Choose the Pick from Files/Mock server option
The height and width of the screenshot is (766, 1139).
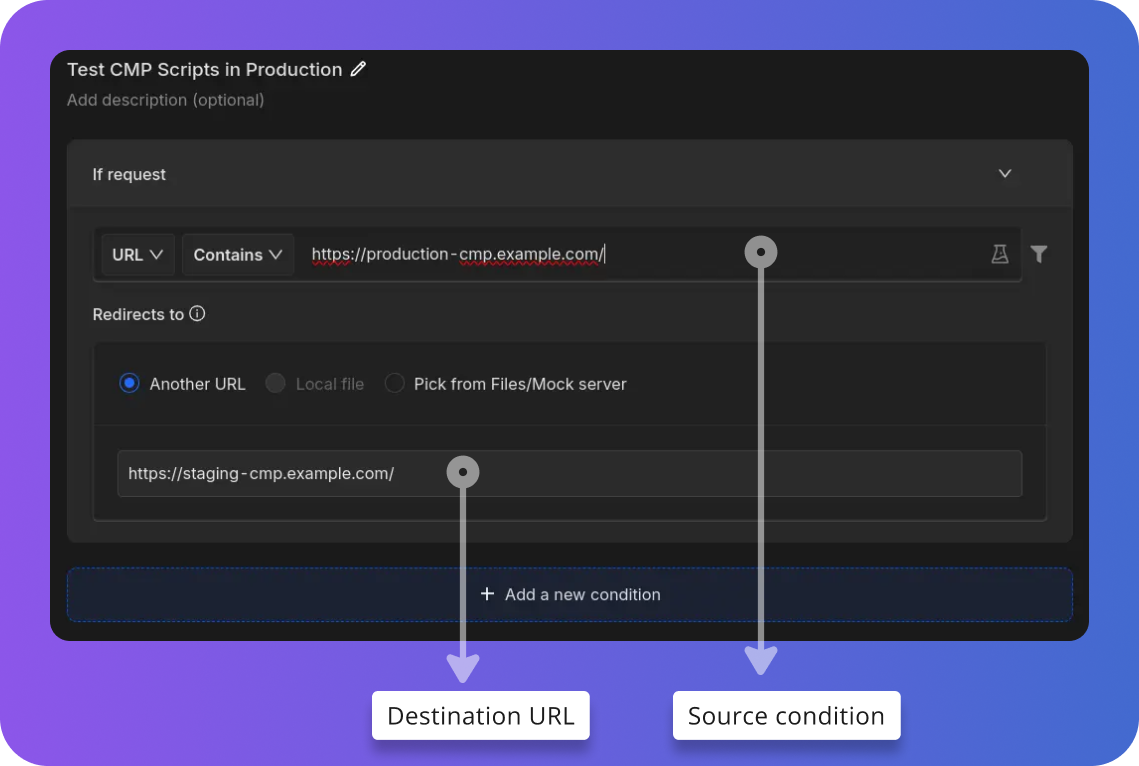point(395,383)
